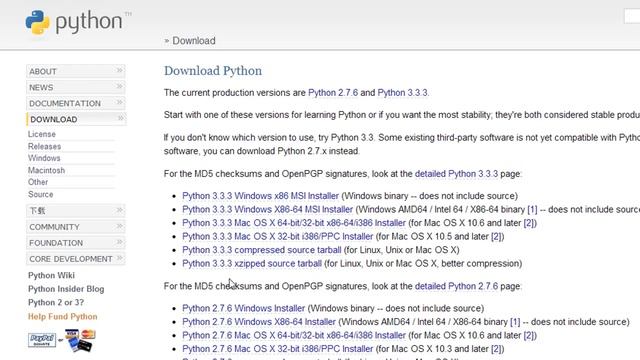Click footnote [1] after Python 3.3.3 X86-64 binary
Viewport: 640px width, 360px height.
[x=532, y=209]
